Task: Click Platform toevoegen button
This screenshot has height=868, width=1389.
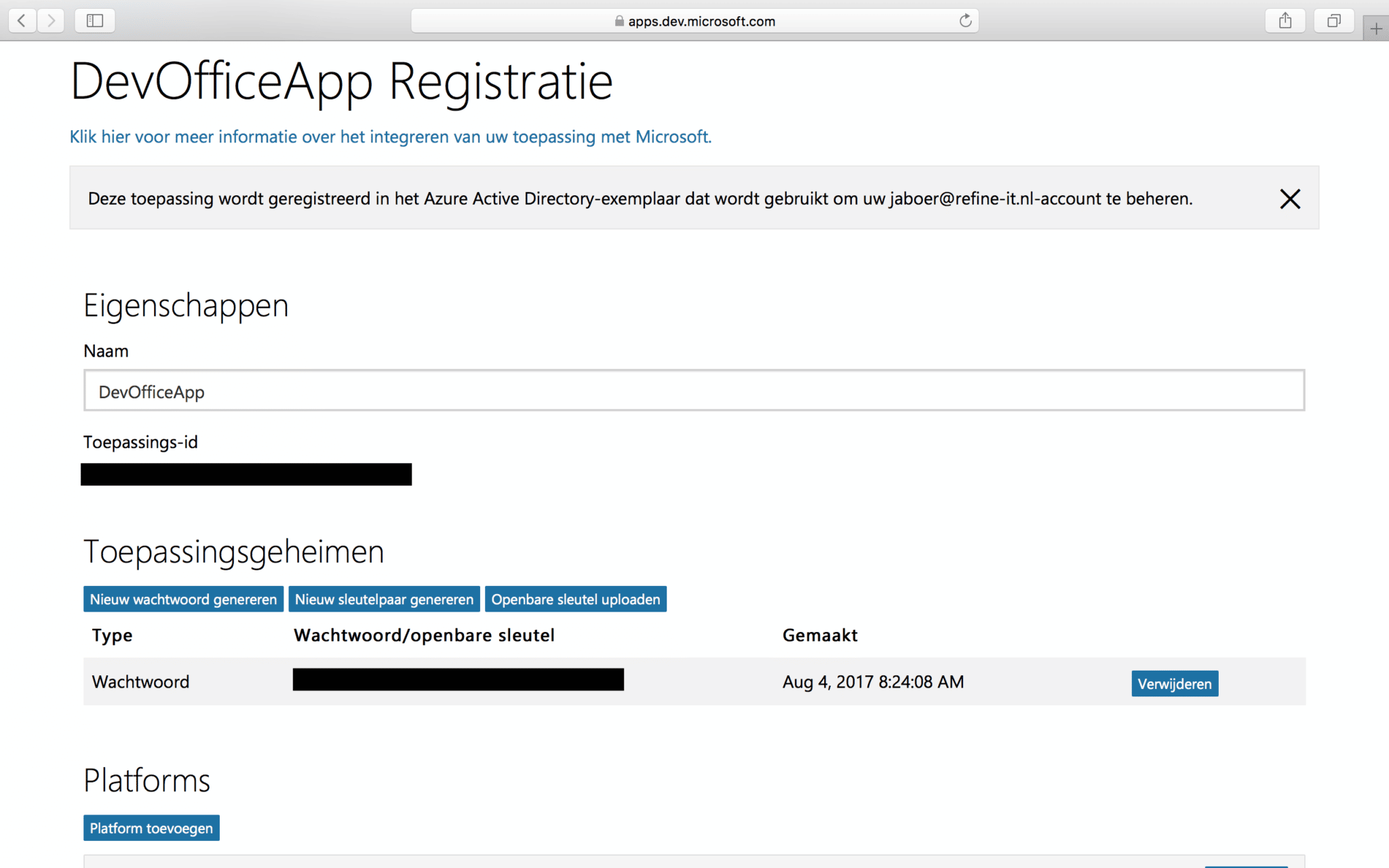Action: click(151, 828)
